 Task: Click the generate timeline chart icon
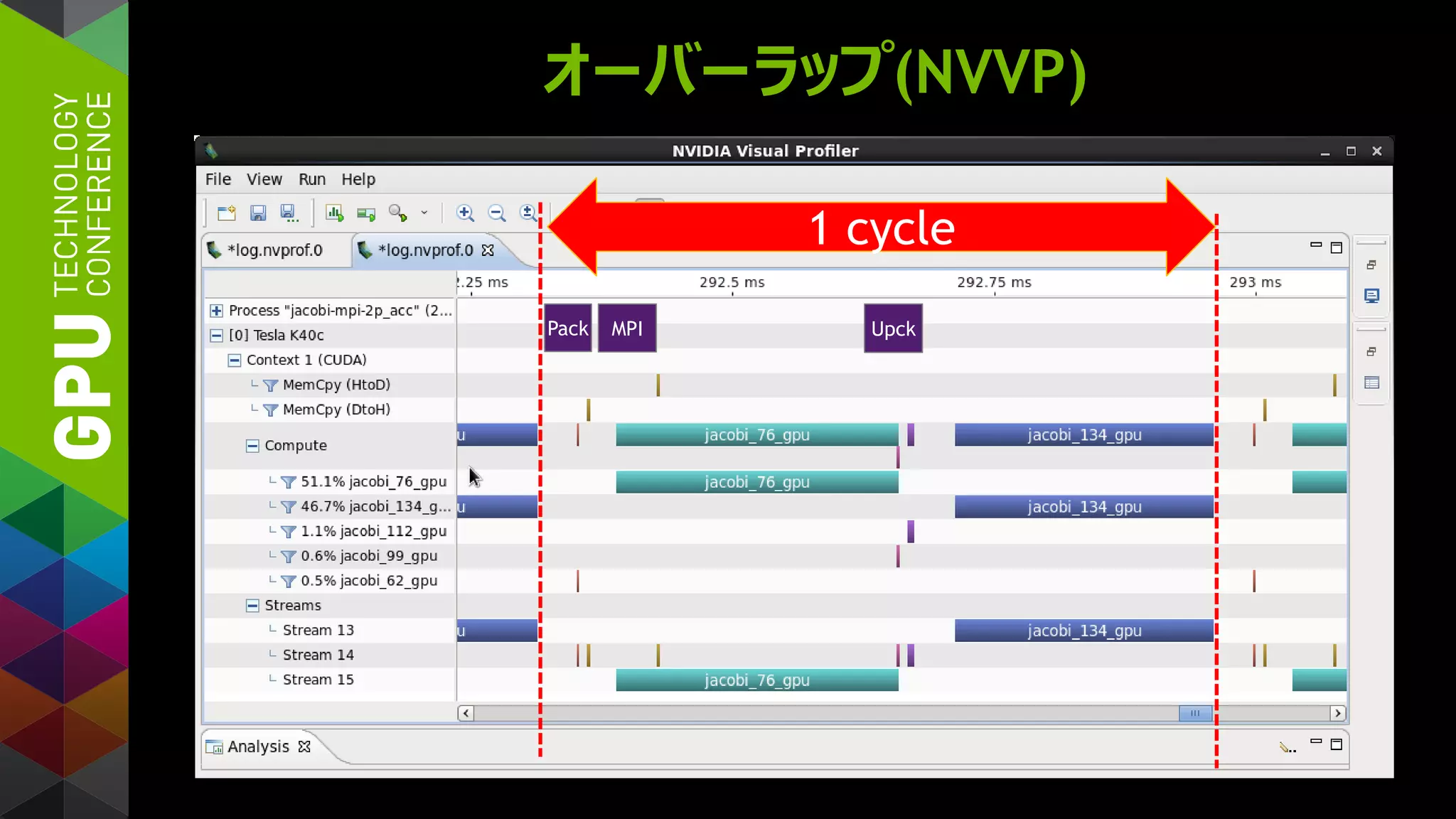tap(334, 213)
